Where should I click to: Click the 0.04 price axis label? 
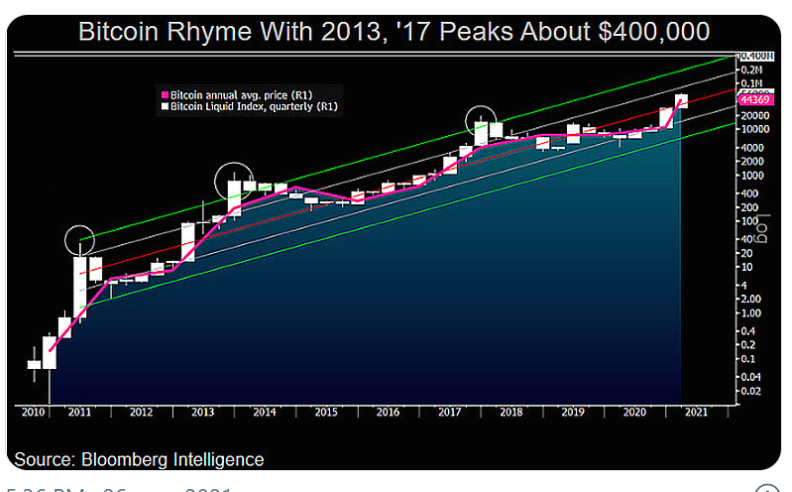click(x=751, y=377)
